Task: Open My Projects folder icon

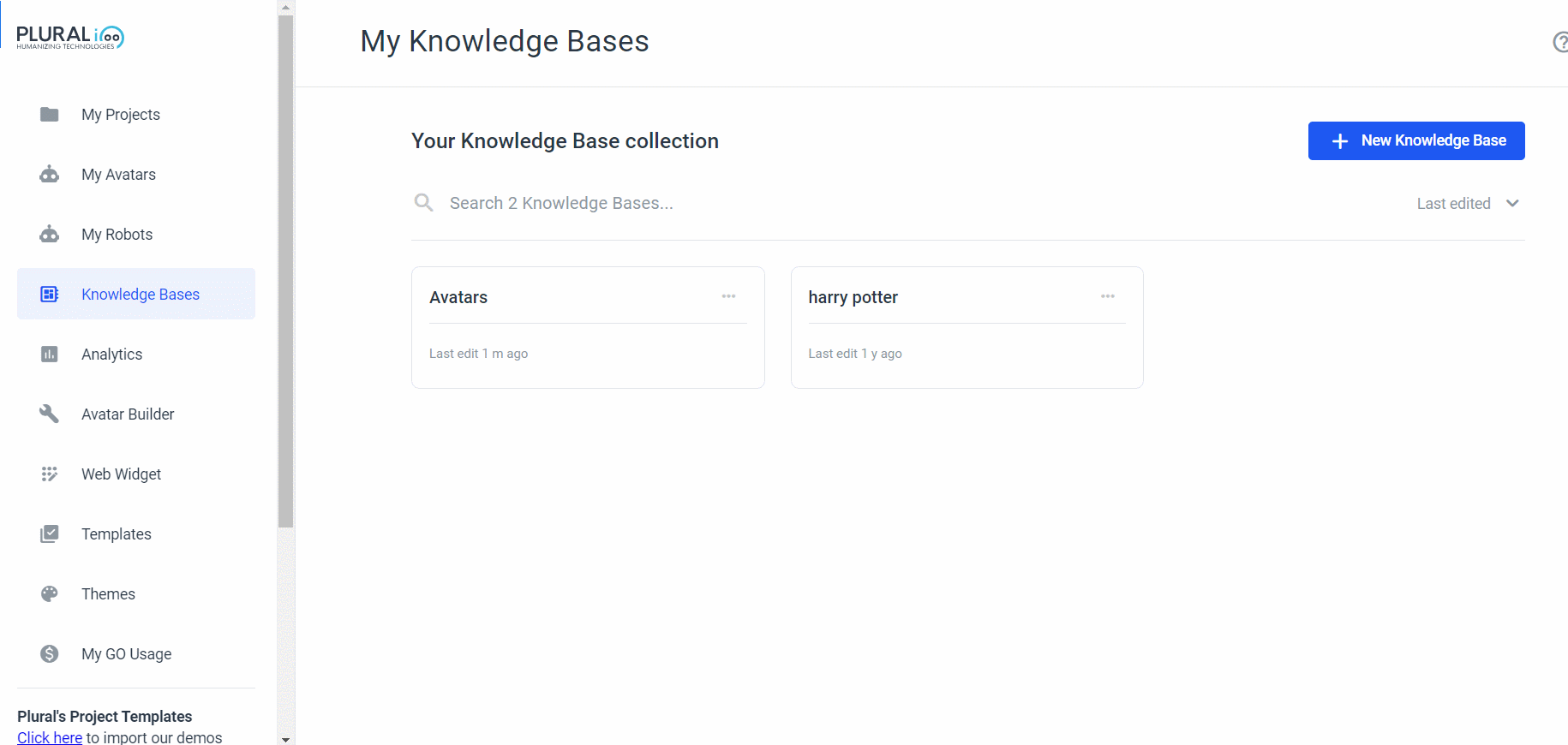Action: [50, 114]
